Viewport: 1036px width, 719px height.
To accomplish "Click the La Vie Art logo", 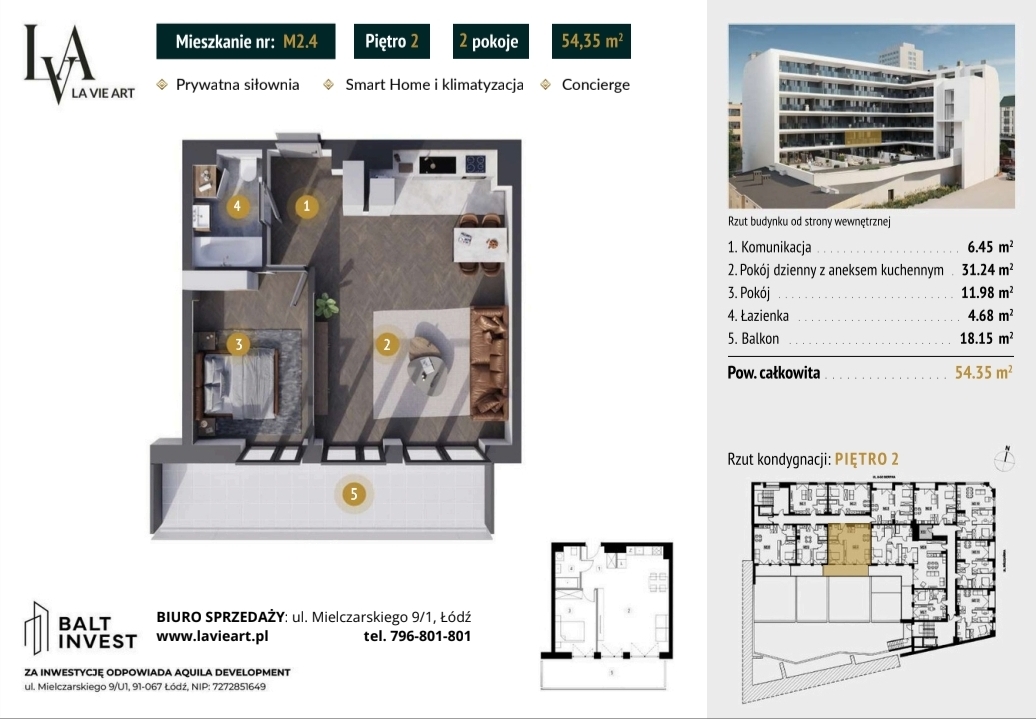I will [79, 63].
